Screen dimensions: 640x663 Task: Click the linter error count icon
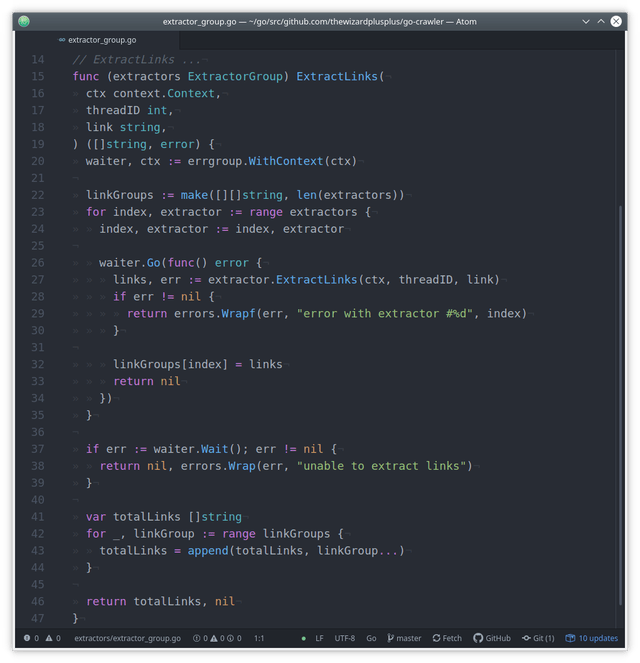pos(27,638)
